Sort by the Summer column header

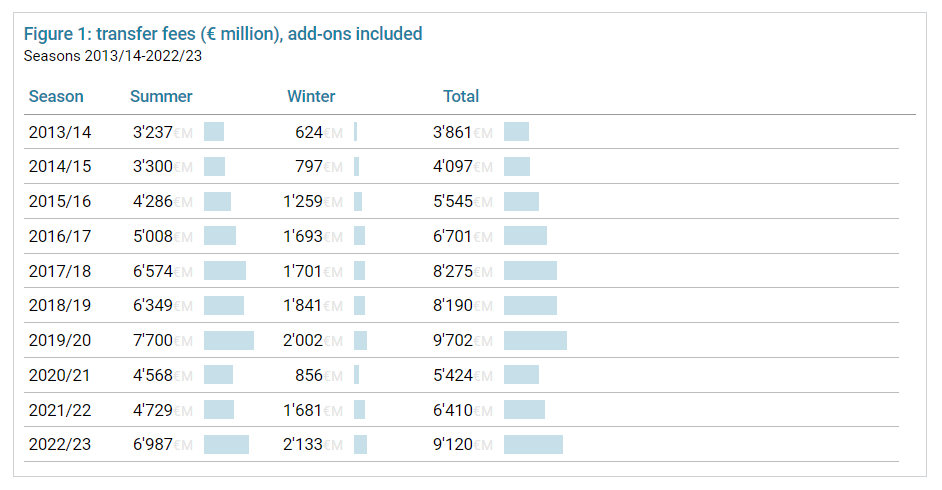161,97
